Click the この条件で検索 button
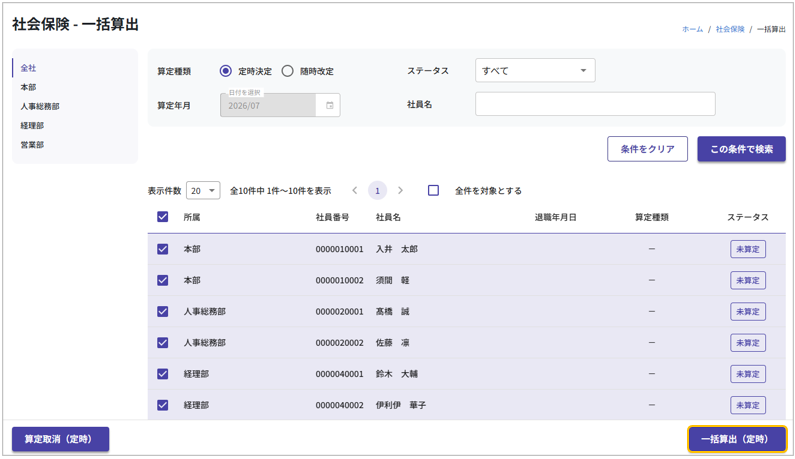This screenshot has height=459, width=795. coord(741,149)
